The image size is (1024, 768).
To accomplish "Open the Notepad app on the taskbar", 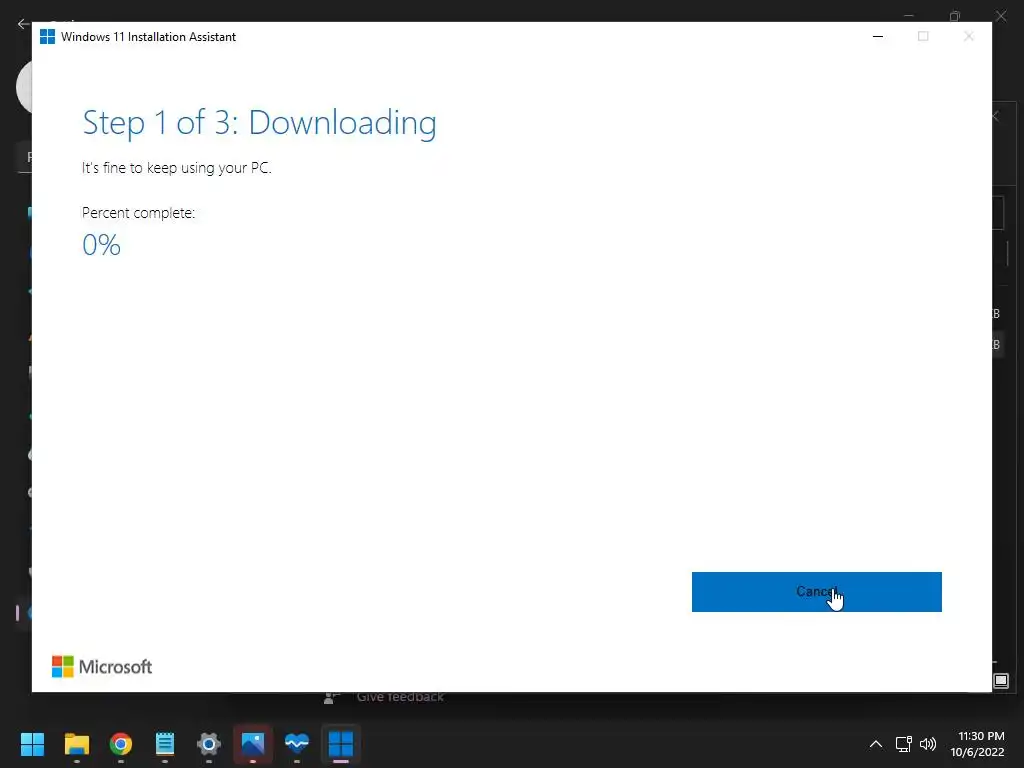I will tap(165, 743).
